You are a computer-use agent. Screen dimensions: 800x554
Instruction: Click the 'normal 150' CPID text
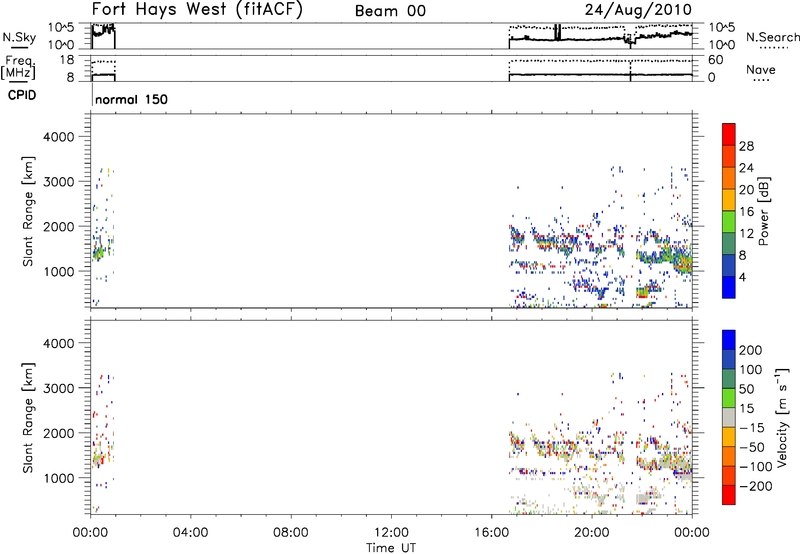click(131, 99)
